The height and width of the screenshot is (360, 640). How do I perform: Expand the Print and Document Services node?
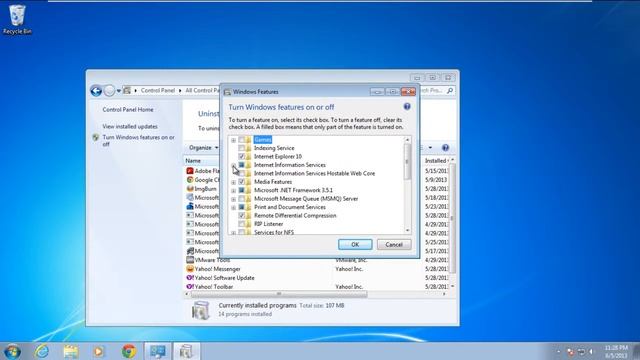(x=233, y=207)
